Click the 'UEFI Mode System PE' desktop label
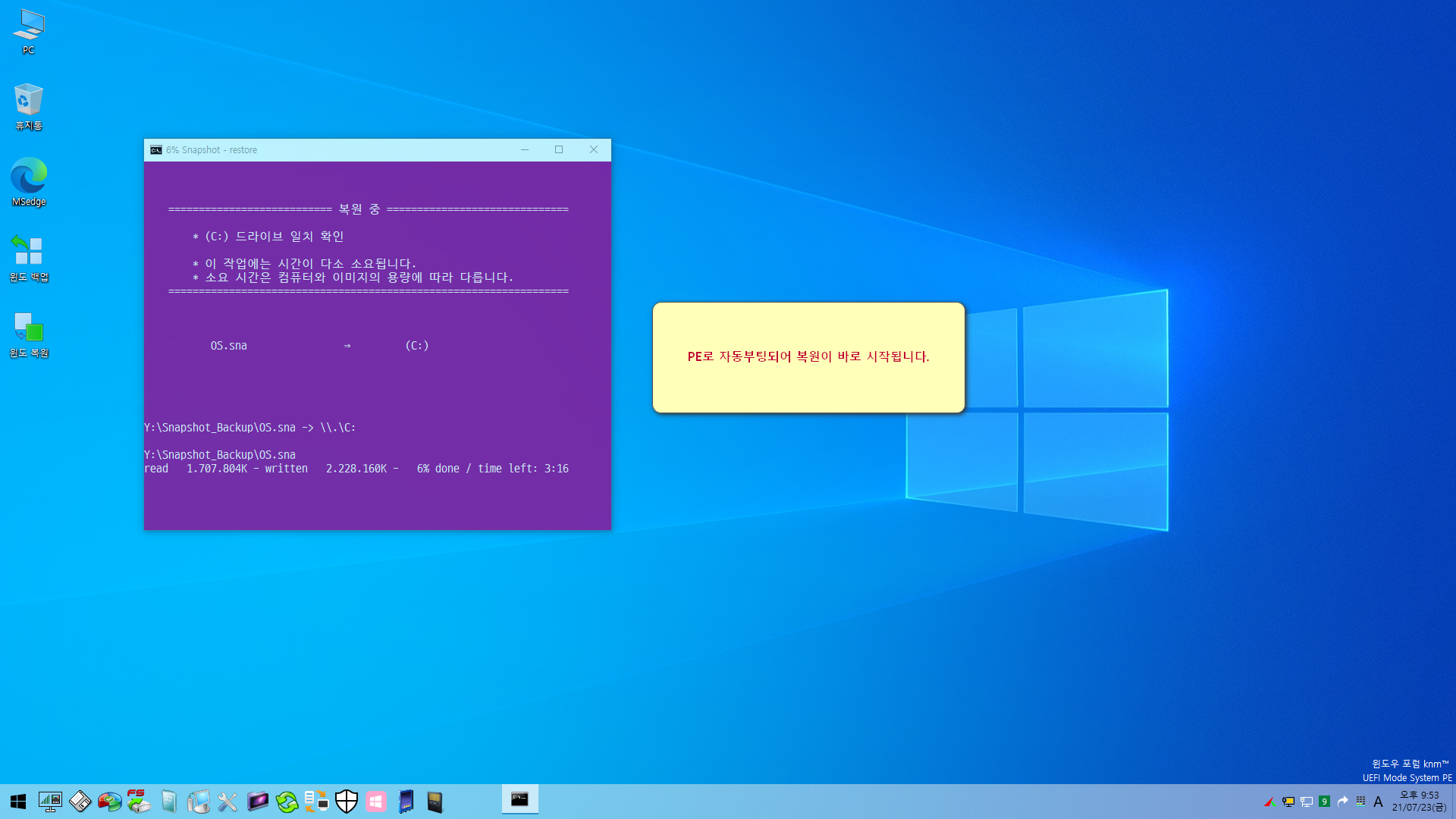The image size is (1456, 819). point(1407,778)
